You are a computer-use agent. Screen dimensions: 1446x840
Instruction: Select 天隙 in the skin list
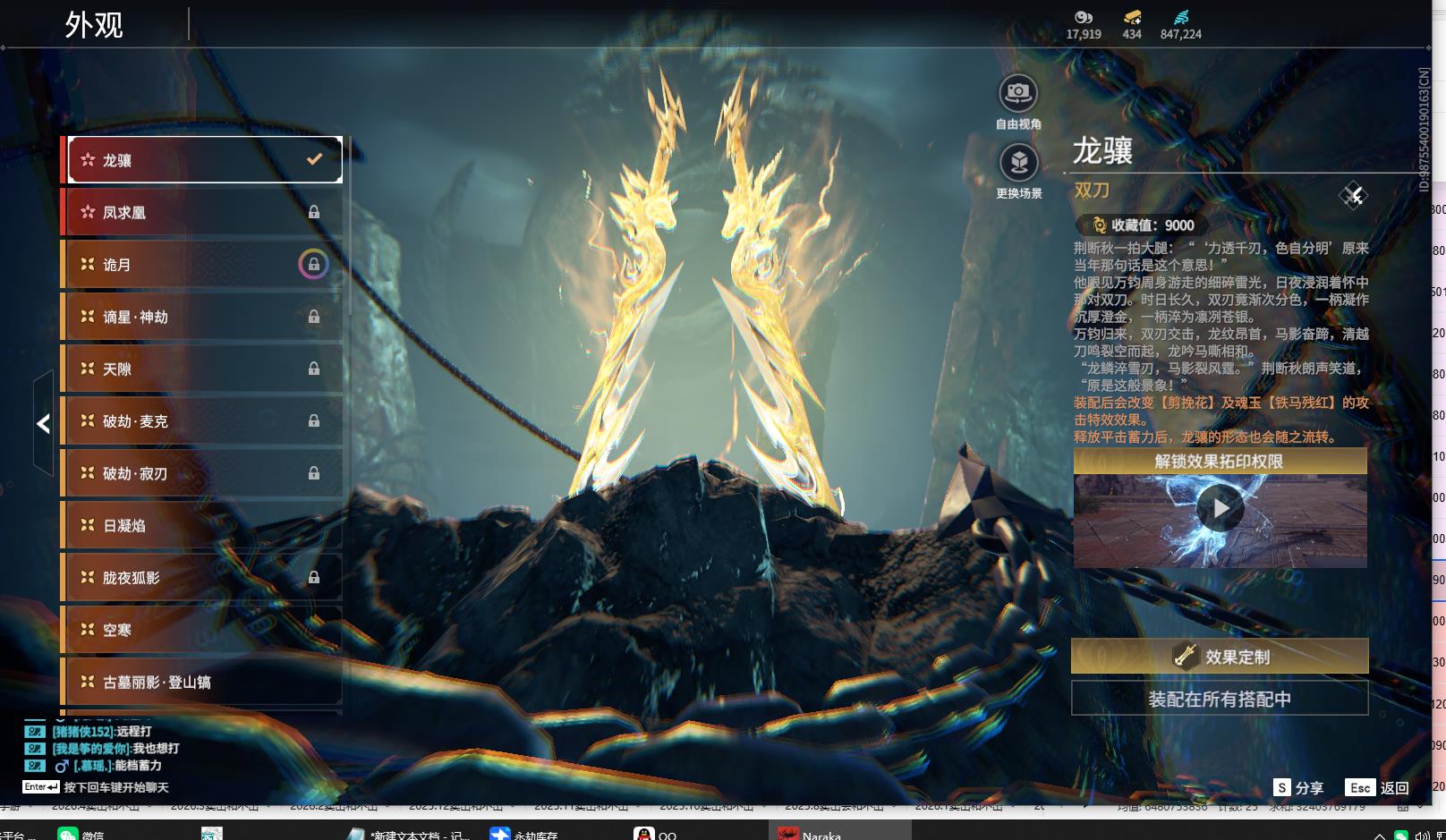pos(202,369)
